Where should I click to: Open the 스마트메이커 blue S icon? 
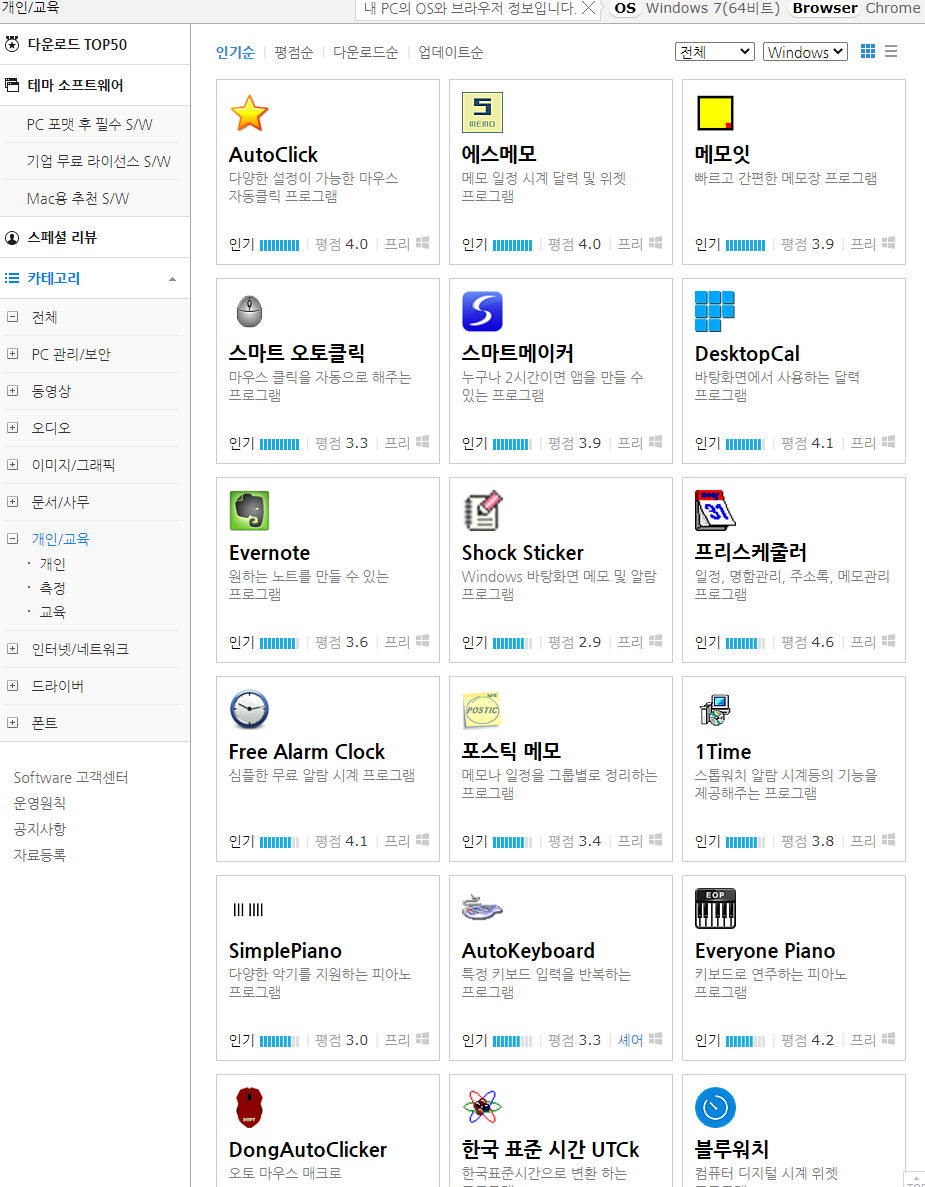tap(482, 311)
